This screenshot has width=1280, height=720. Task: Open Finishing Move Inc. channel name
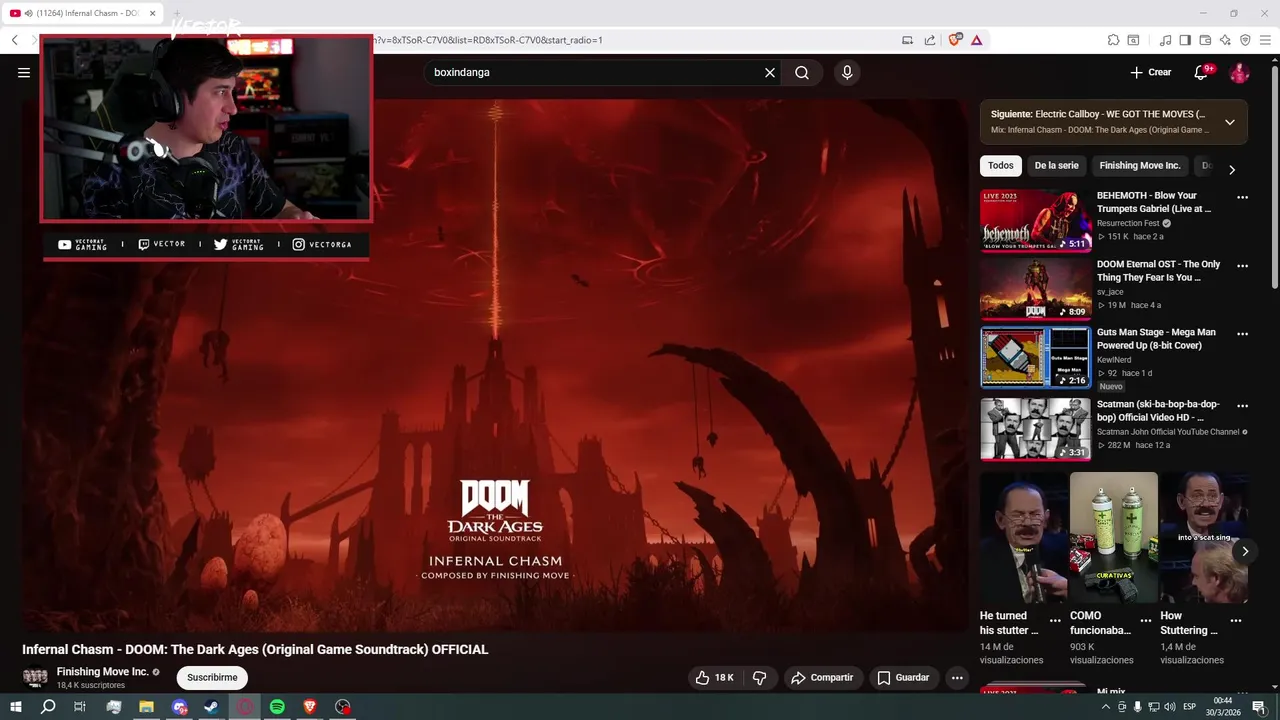(x=102, y=672)
